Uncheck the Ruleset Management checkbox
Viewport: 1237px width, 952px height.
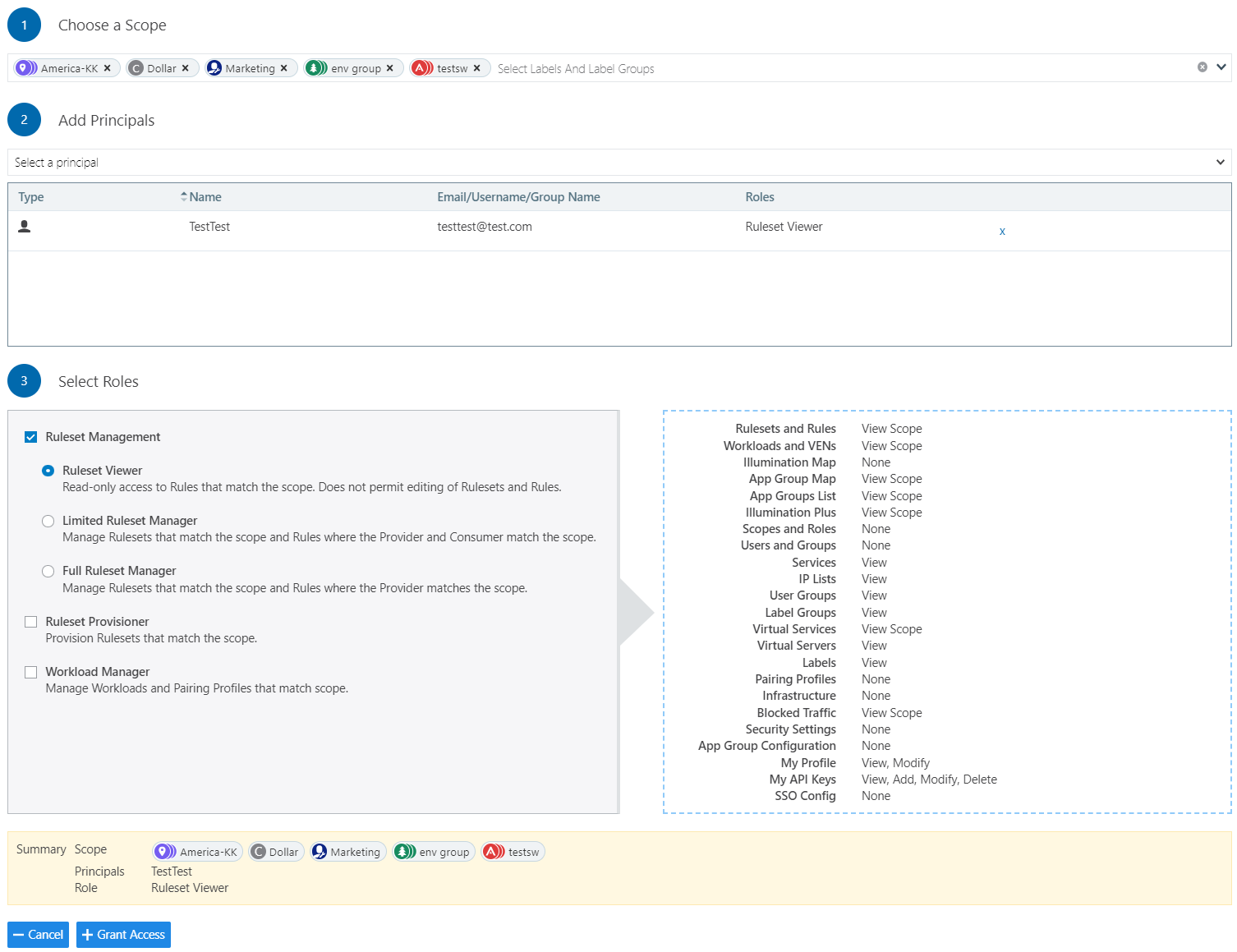(x=31, y=437)
